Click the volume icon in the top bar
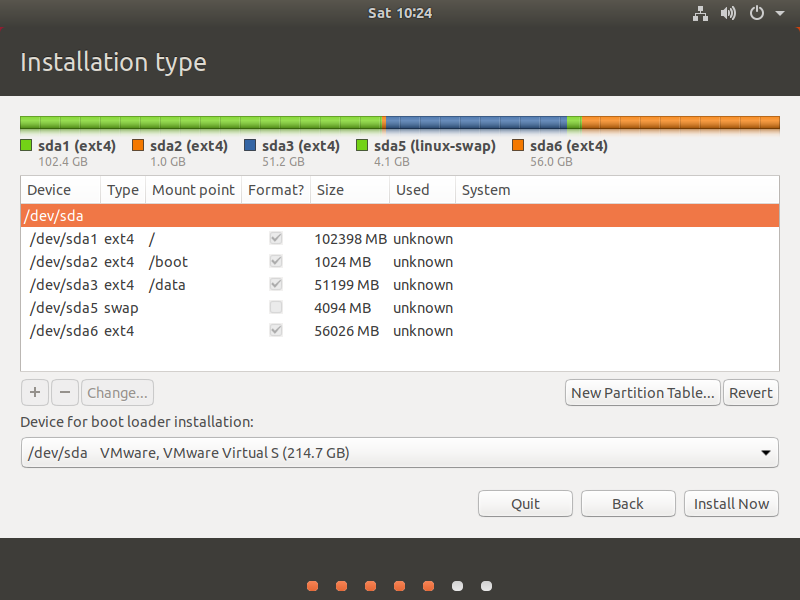 (x=728, y=13)
